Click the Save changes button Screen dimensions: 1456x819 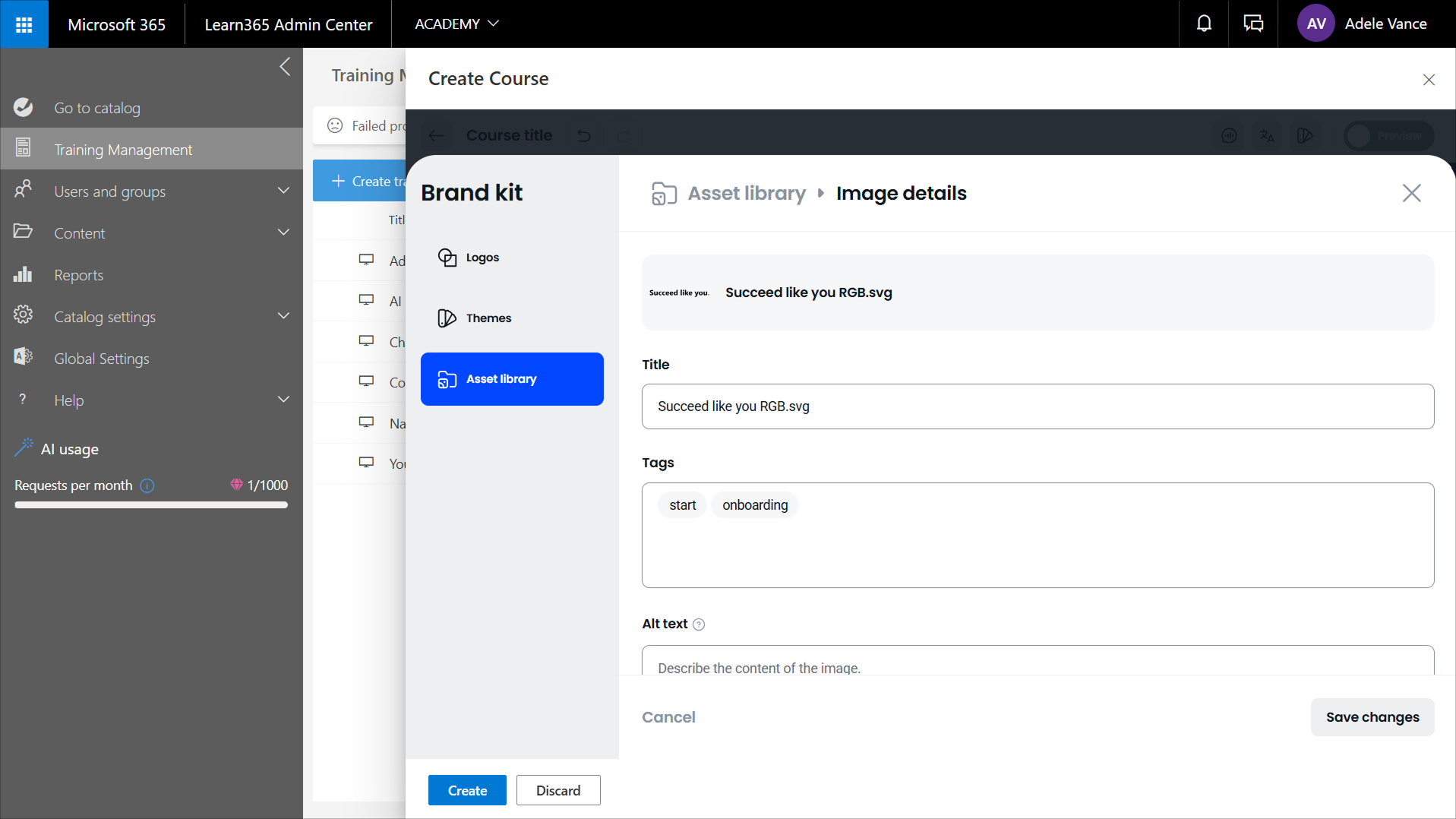tap(1372, 717)
